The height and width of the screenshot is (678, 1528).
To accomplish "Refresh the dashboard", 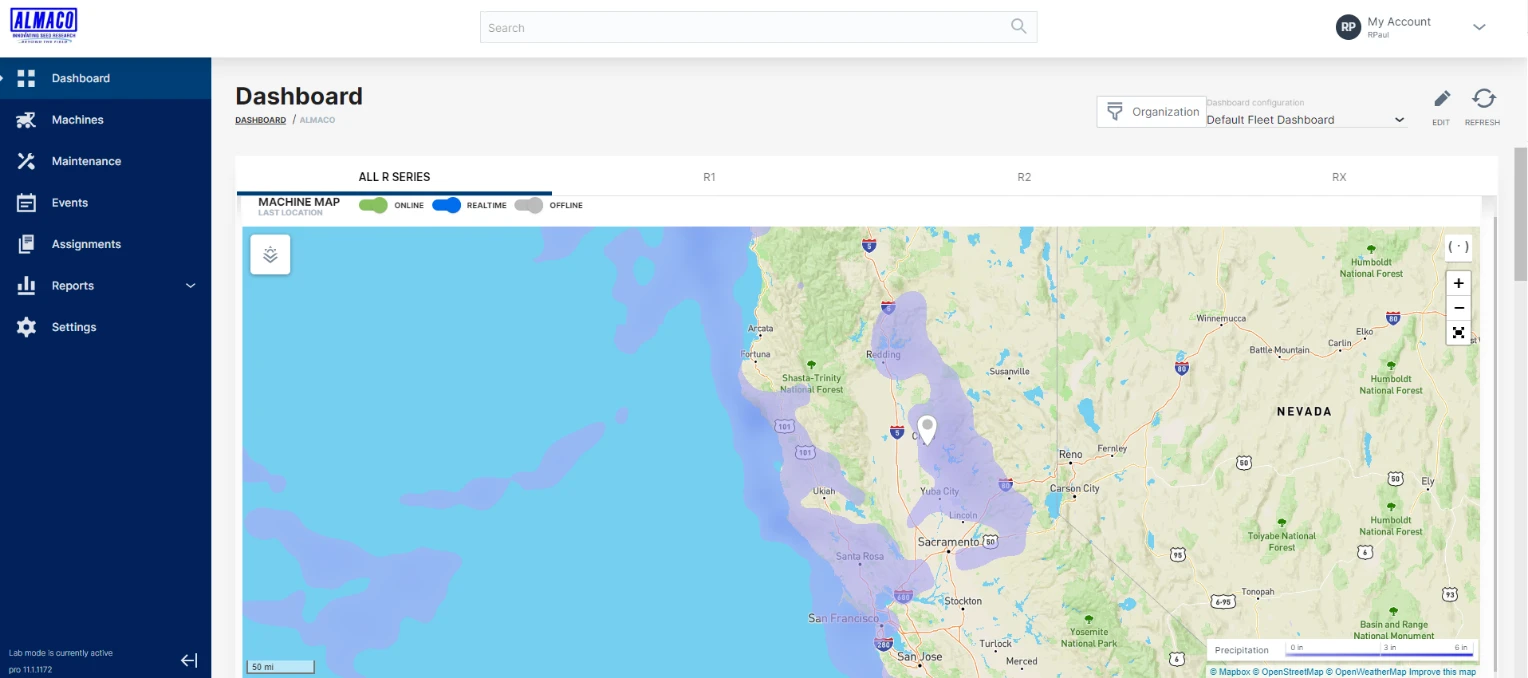I will click(1483, 99).
